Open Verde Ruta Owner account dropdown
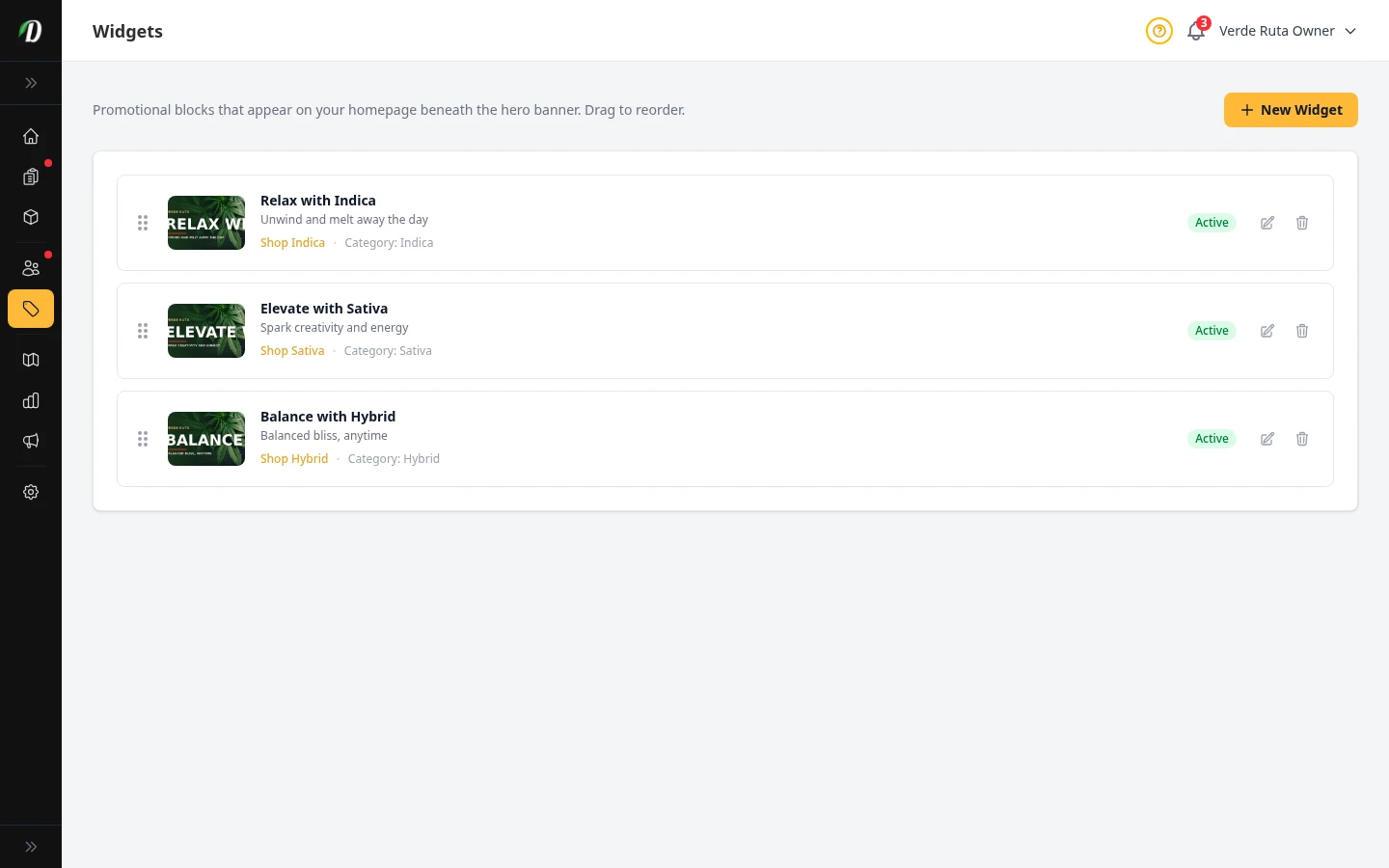 [1287, 31]
